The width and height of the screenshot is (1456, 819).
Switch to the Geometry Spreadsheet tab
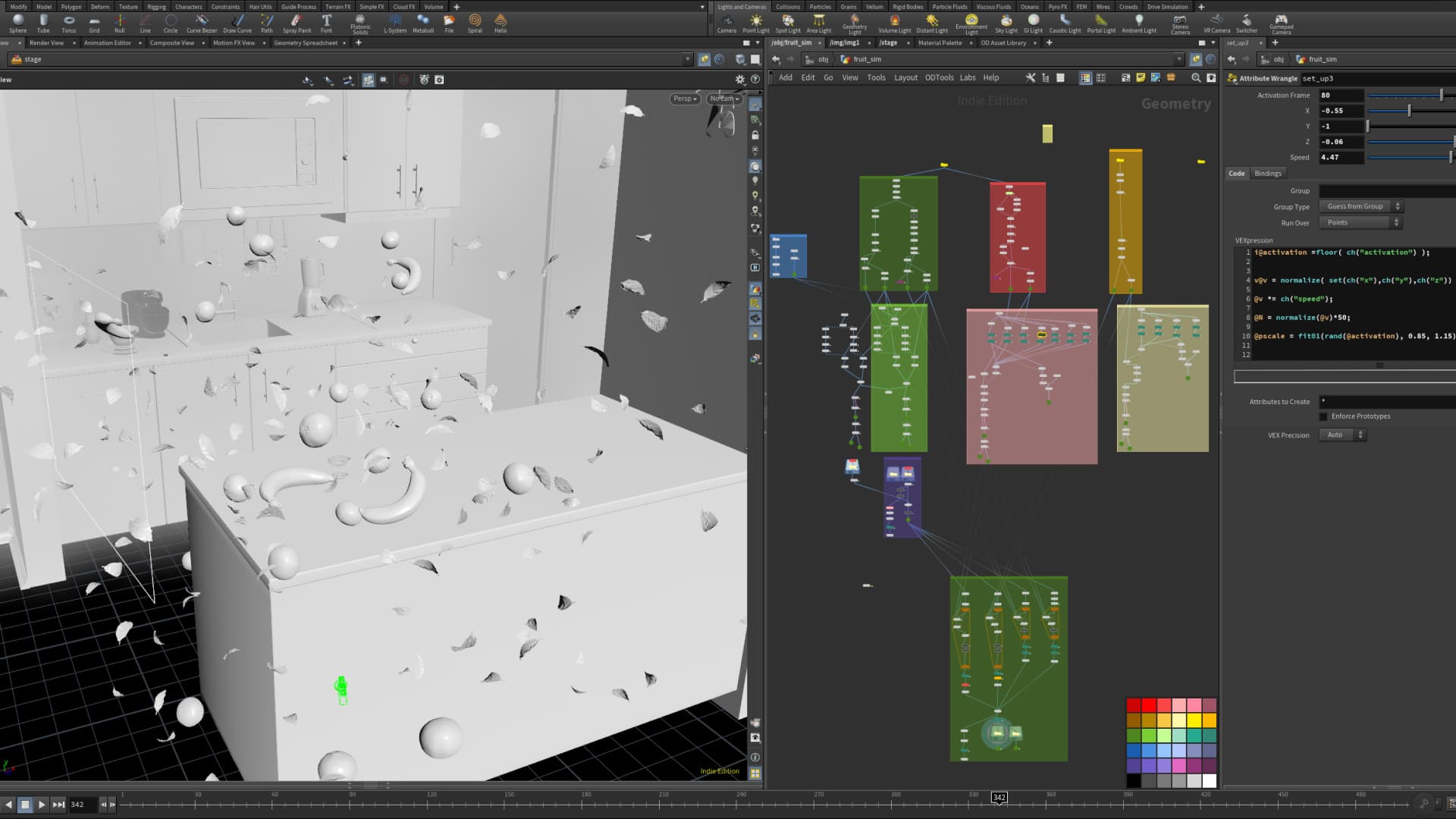click(306, 43)
